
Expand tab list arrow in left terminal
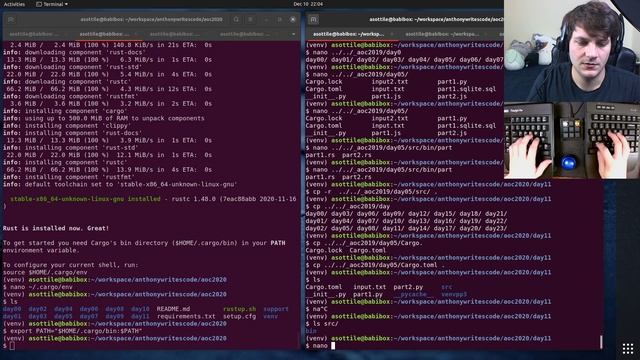point(293,34)
